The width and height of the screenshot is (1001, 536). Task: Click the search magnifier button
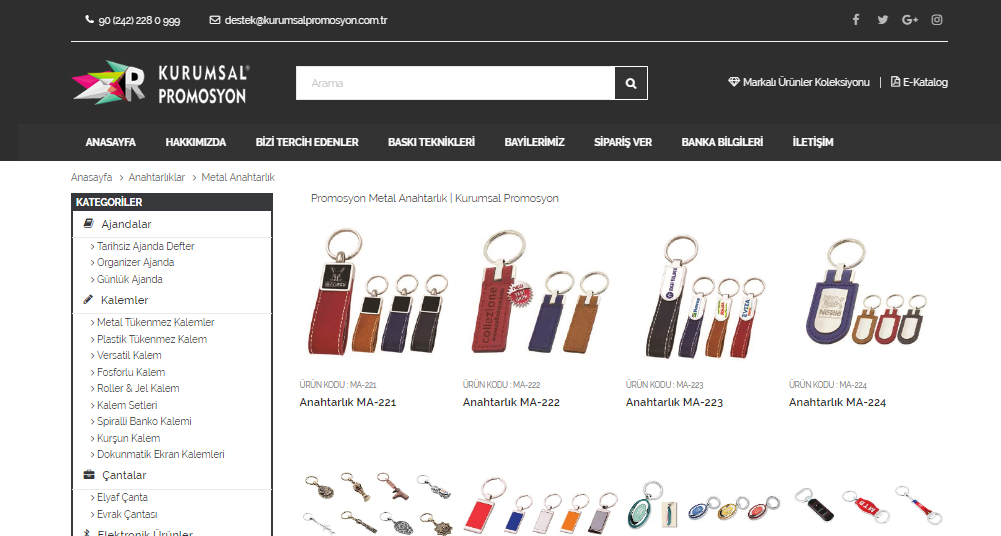(x=631, y=83)
